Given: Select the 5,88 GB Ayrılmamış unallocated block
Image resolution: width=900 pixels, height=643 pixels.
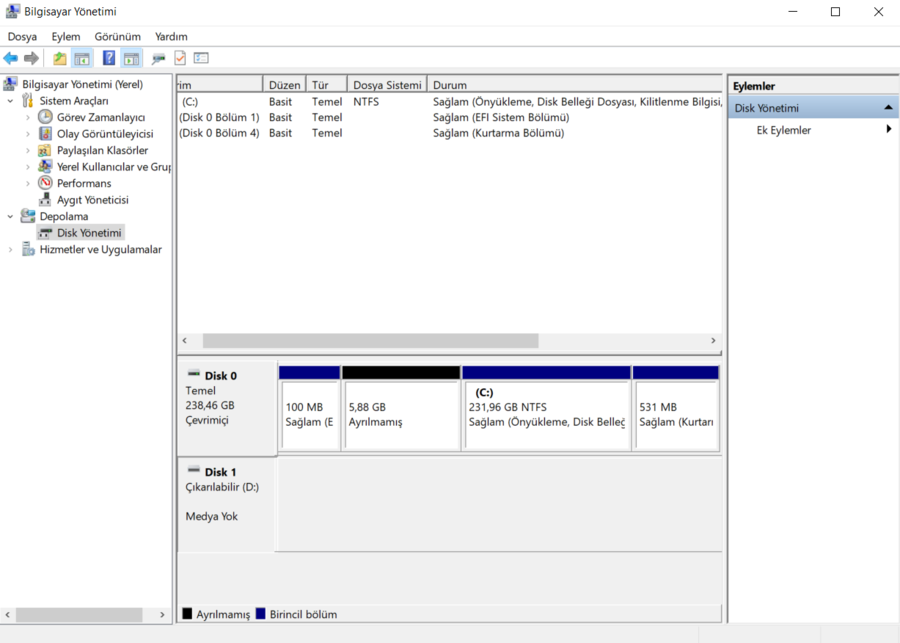Looking at the screenshot, I should point(401,408).
